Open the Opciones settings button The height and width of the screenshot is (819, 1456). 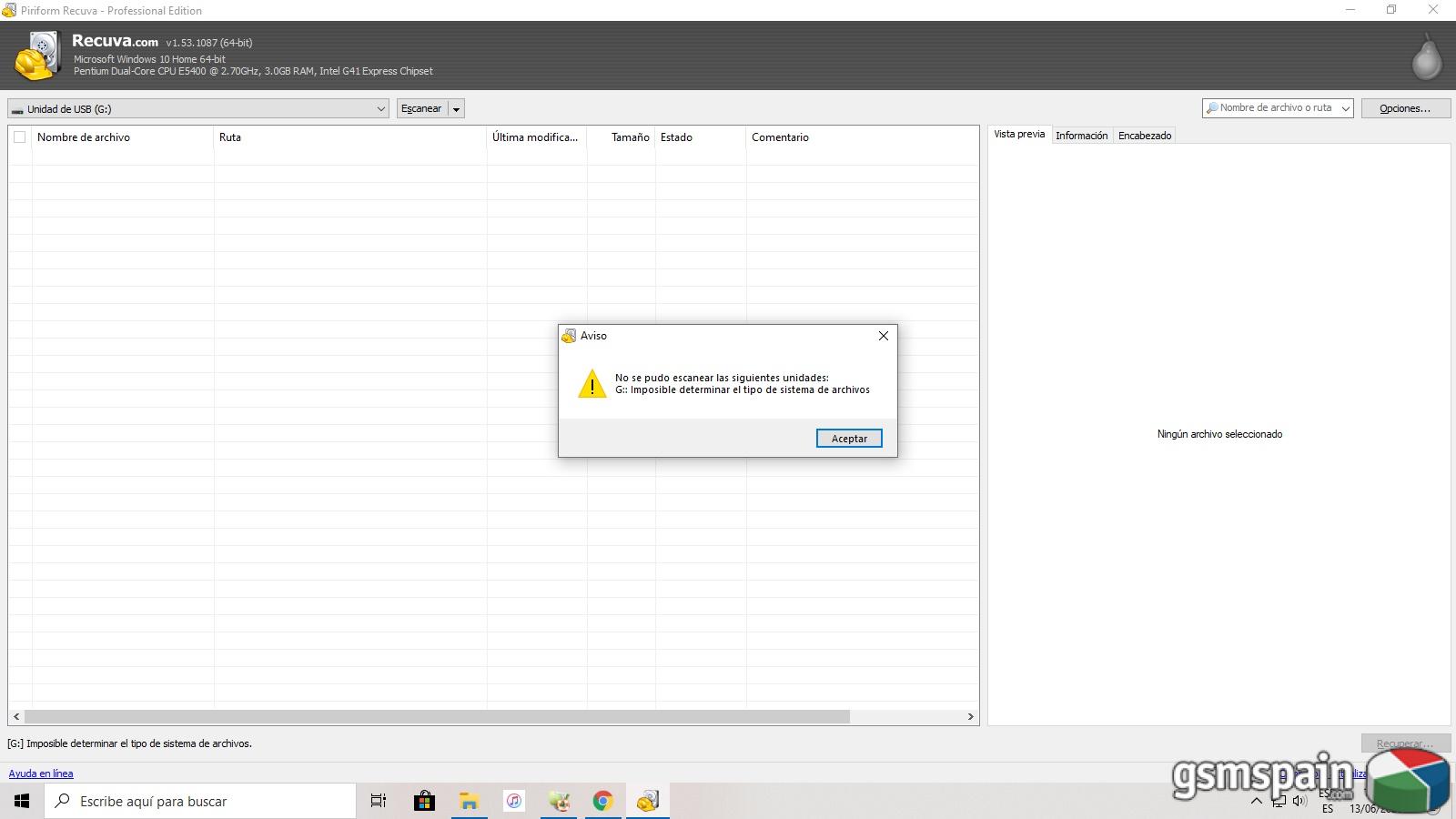tap(1405, 108)
